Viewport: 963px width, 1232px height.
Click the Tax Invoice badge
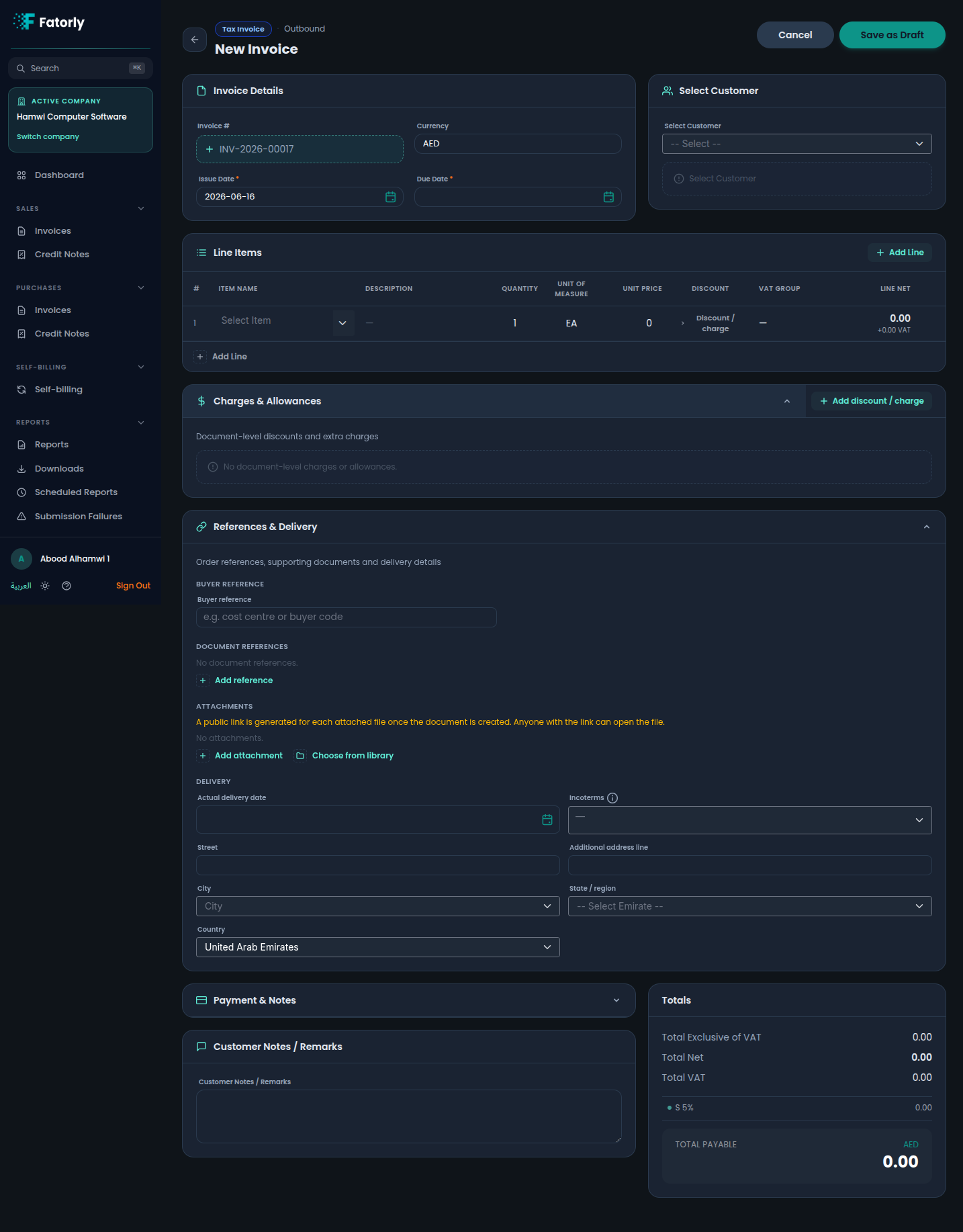(243, 29)
